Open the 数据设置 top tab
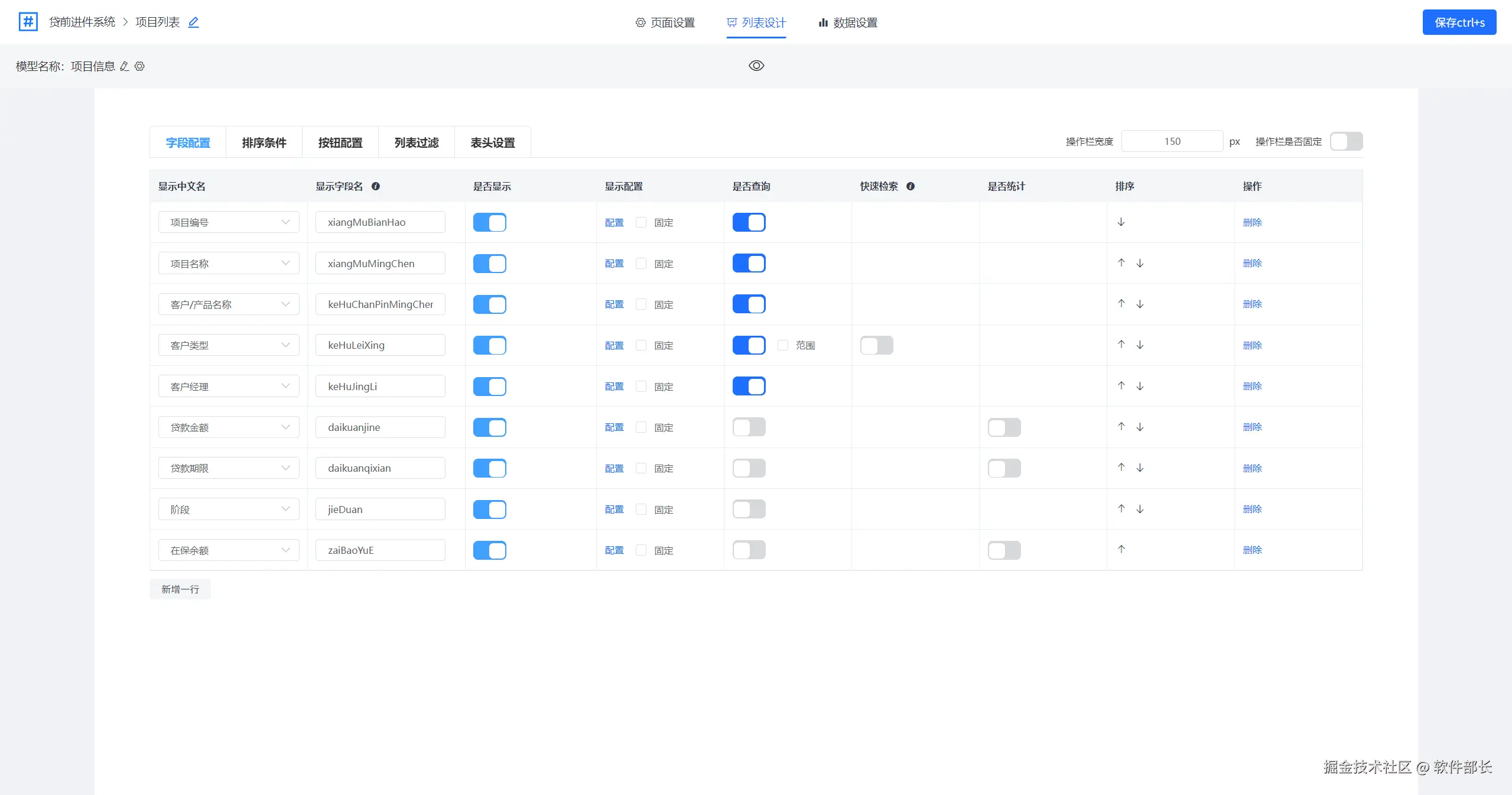This screenshot has height=795, width=1512. [848, 22]
